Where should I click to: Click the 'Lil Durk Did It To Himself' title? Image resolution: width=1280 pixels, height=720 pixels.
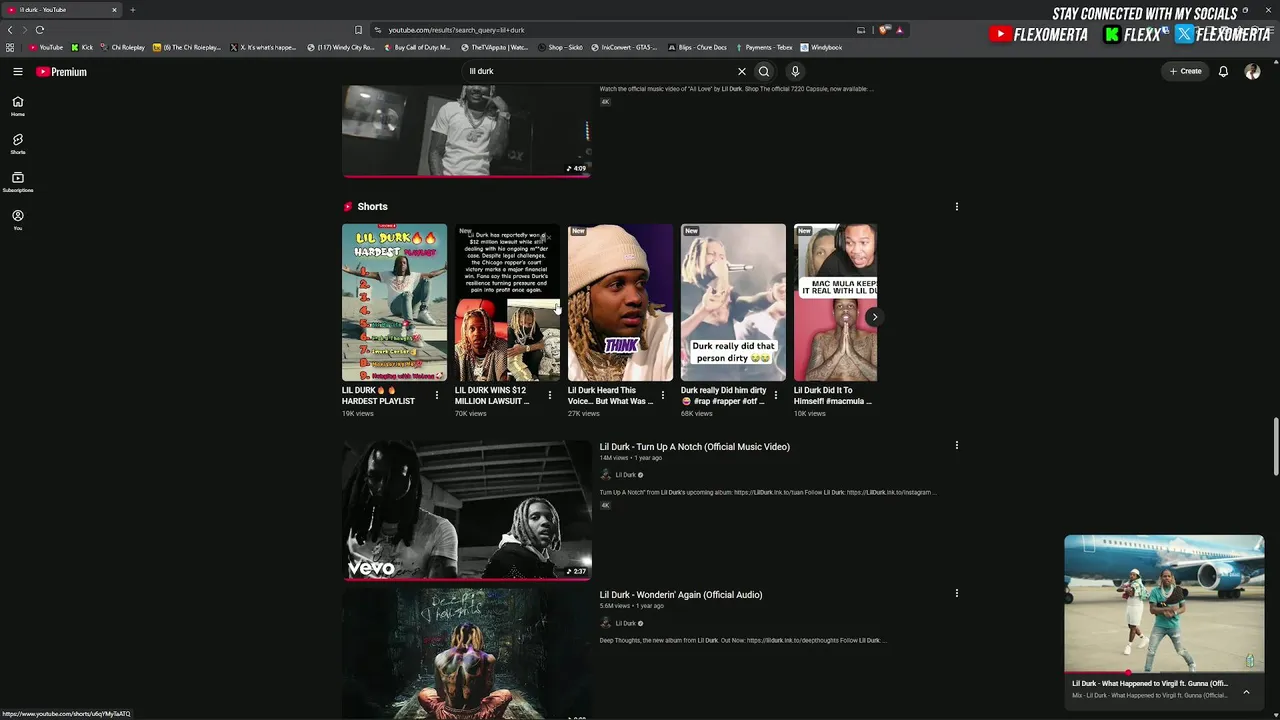tap(833, 396)
